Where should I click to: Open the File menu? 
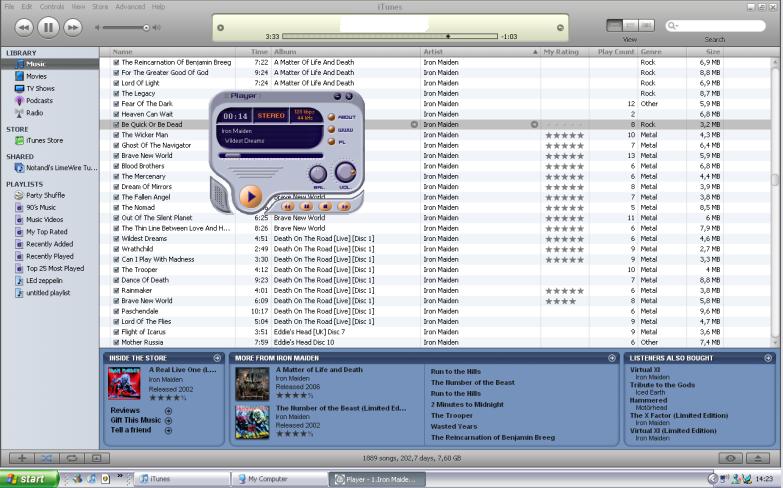click(x=9, y=6)
